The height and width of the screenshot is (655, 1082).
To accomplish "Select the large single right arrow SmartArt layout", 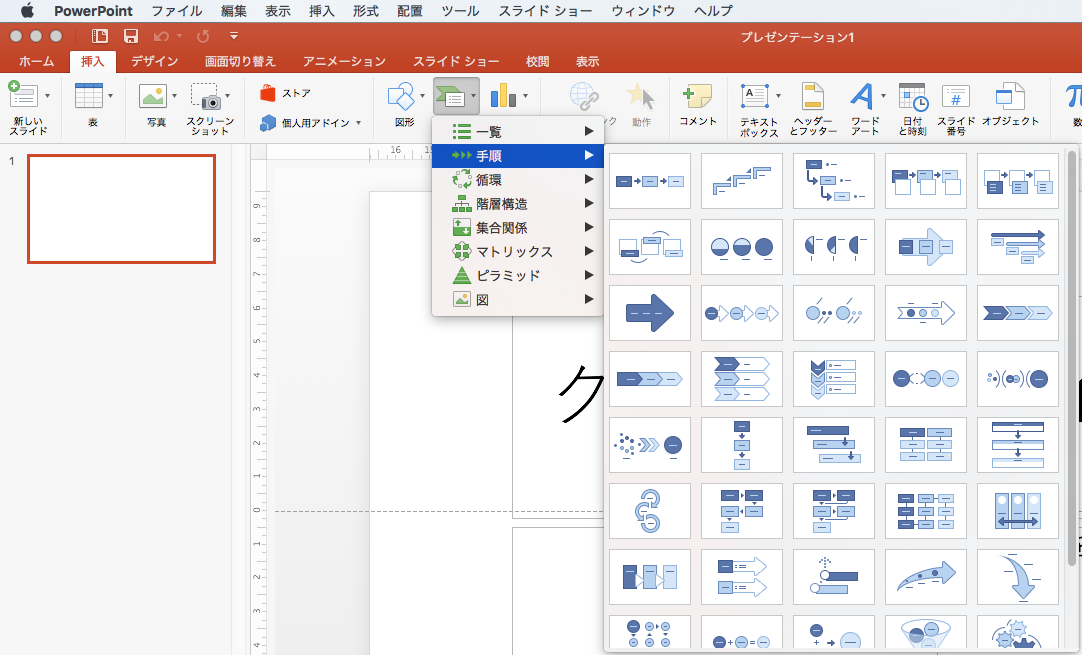I will [x=649, y=313].
